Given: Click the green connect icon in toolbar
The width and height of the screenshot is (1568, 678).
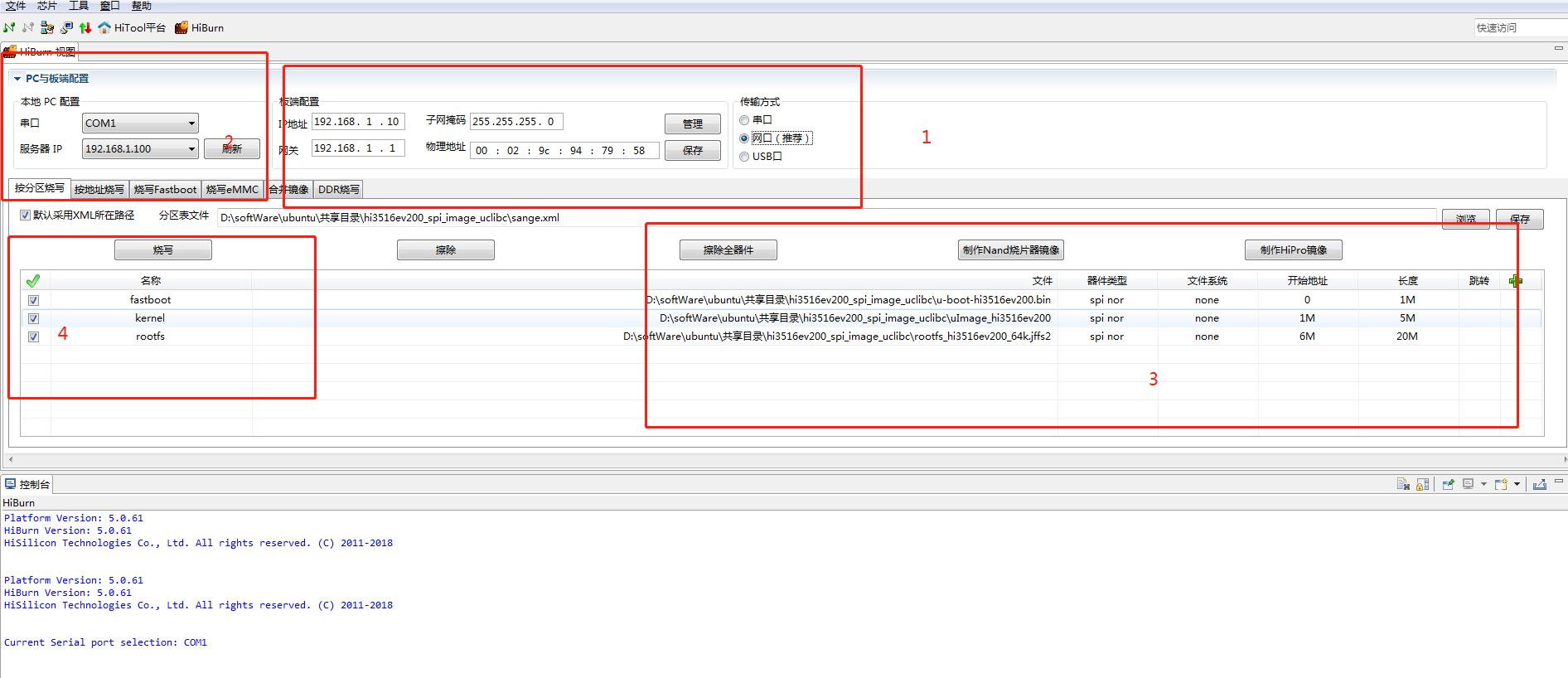Looking at the screenshot, I should click(9, 27).
